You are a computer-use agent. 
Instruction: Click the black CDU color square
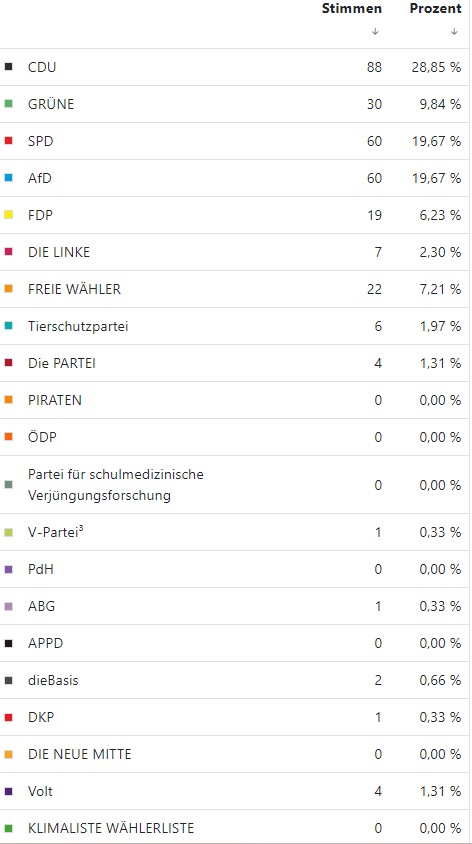coord(8,67)
